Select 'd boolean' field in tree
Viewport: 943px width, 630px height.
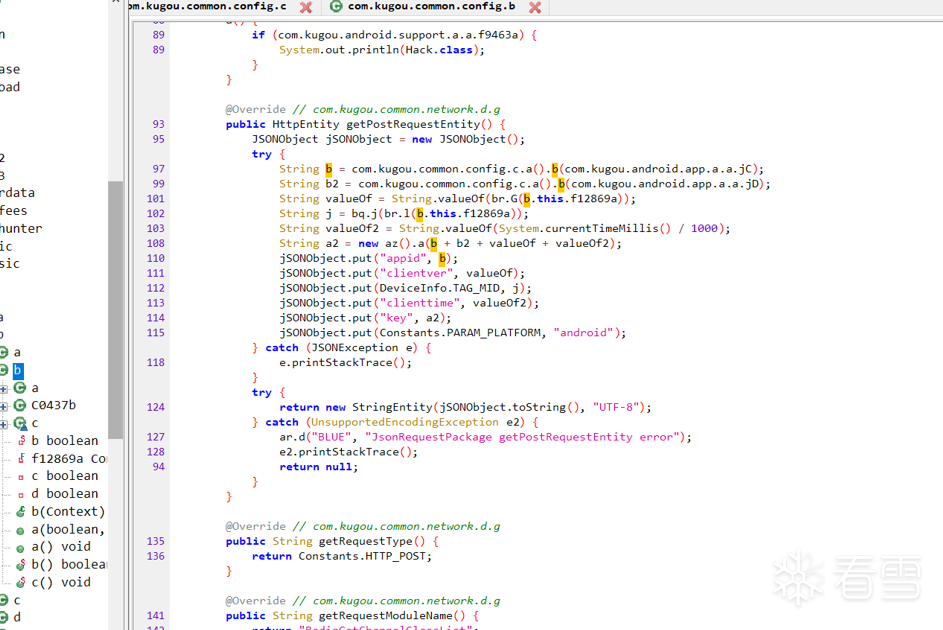[64, 494]
